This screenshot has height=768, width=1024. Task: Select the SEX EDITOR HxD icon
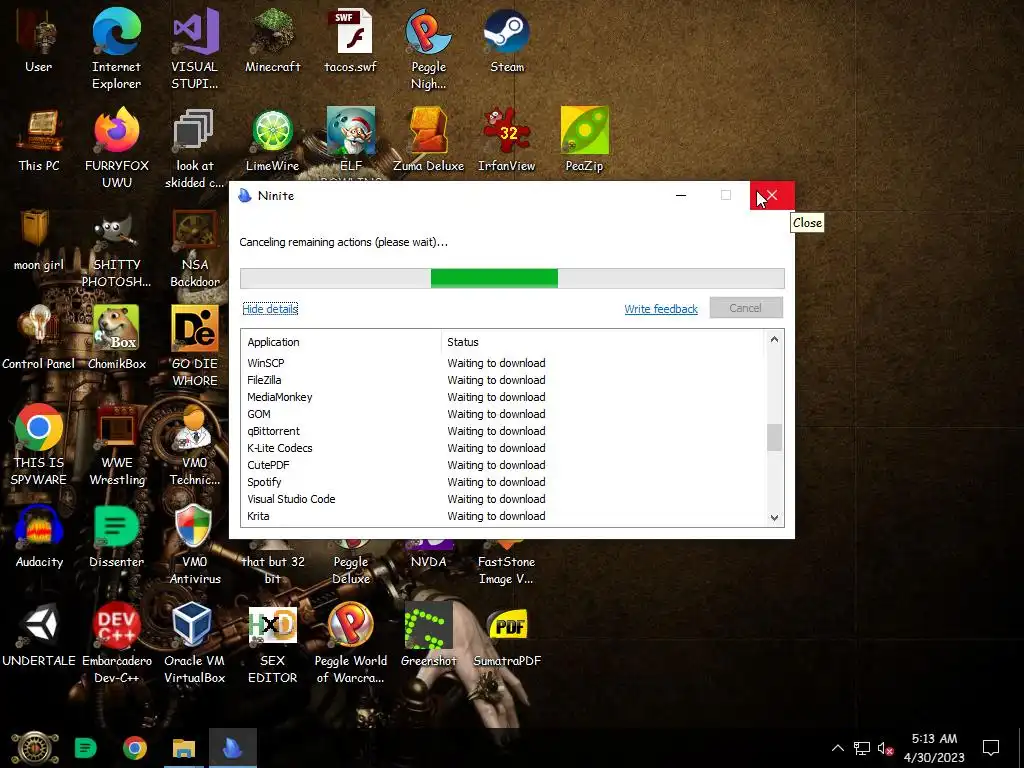(272, 643)
